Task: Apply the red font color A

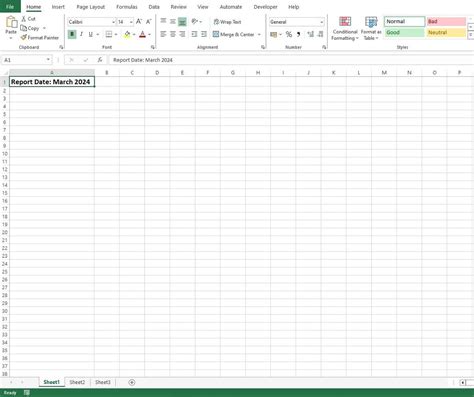Action: pyautogui.click(x=143, y=34)
